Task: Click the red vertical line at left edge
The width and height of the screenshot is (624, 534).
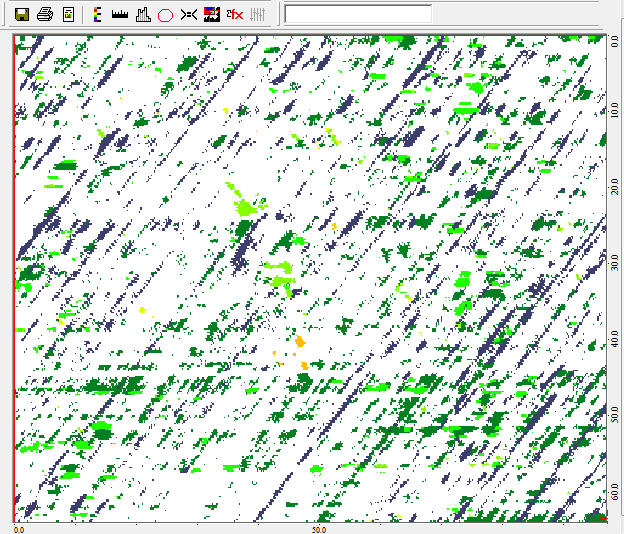Action: click(15, 278)
